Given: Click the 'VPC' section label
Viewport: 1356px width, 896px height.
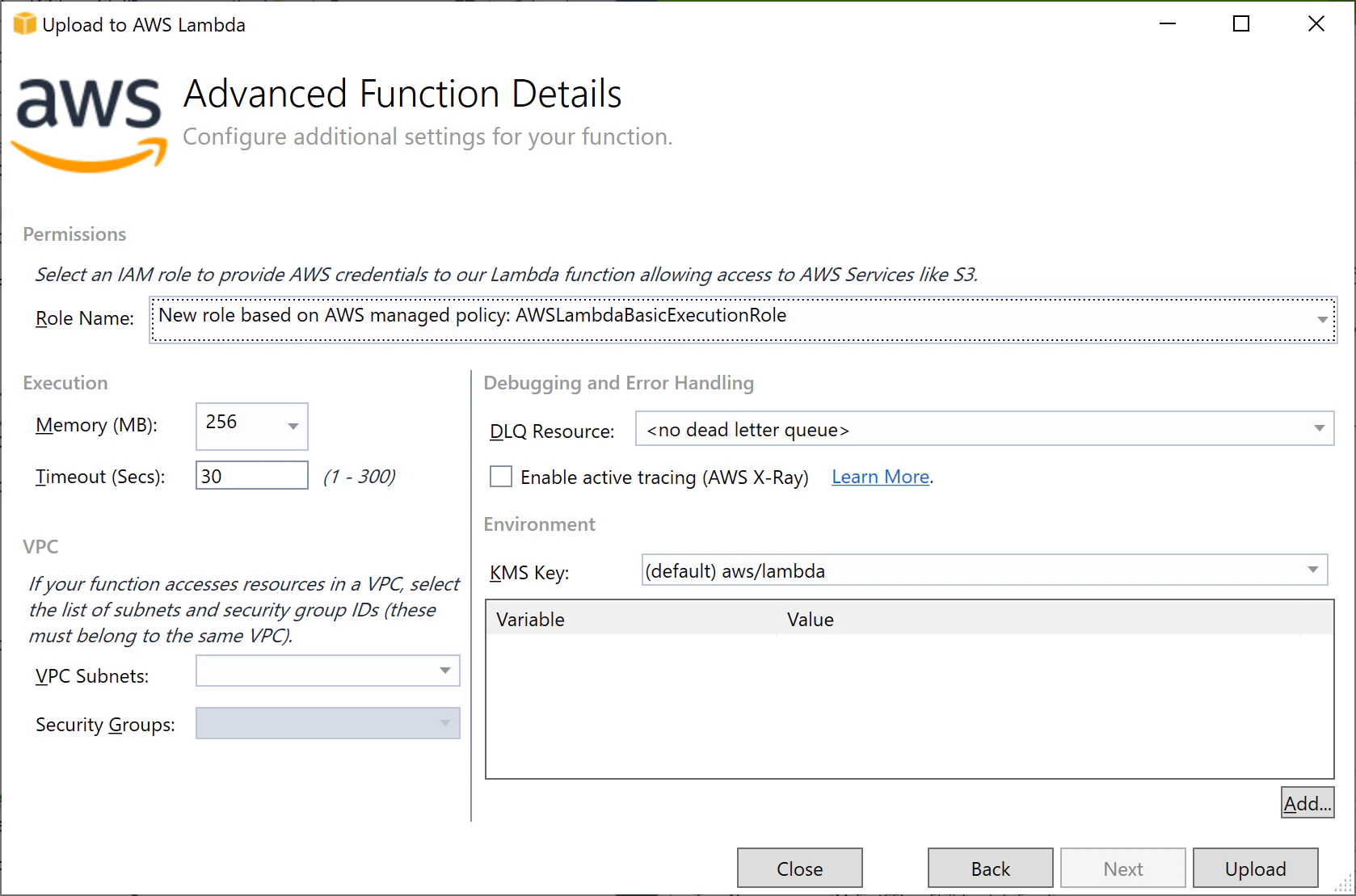Looking at the screenshot, I should [x=40, y=547].
